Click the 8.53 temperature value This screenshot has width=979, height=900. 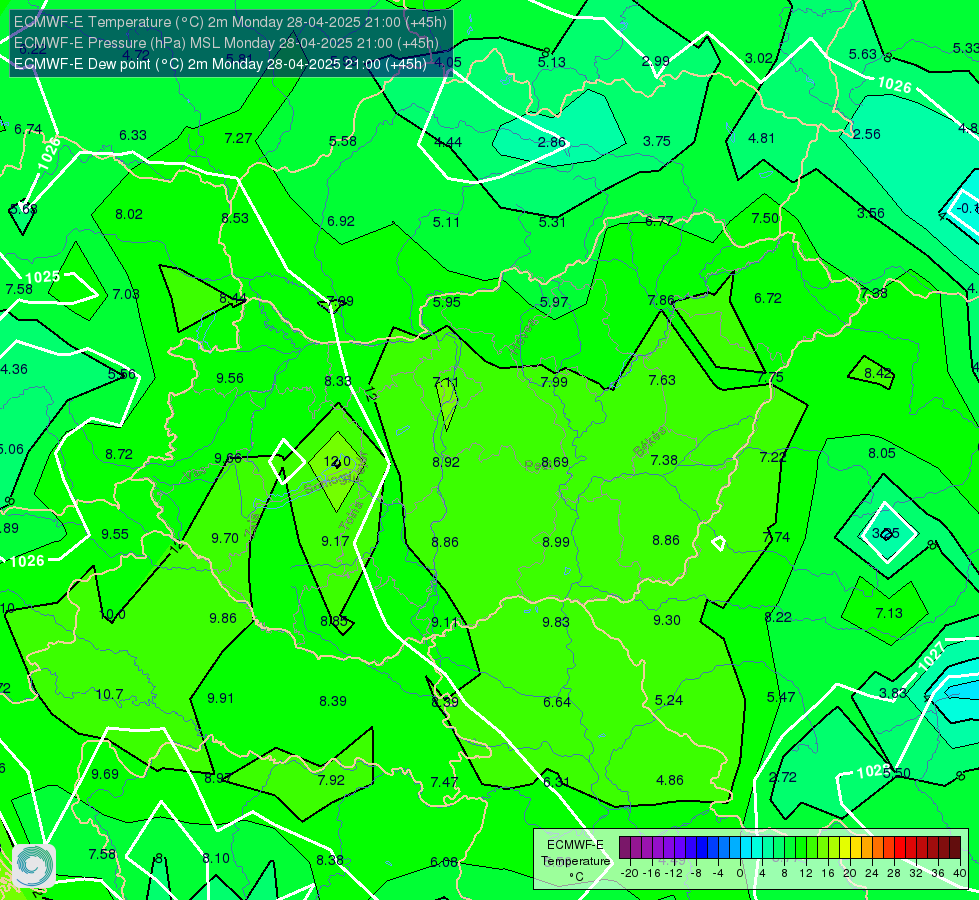pyautogui.click(x=235, y=218)
